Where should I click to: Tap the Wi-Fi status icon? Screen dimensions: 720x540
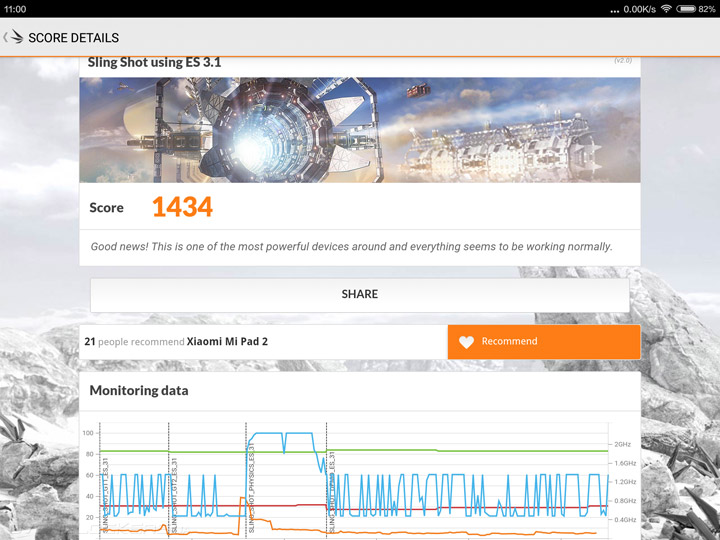point(666,9)
